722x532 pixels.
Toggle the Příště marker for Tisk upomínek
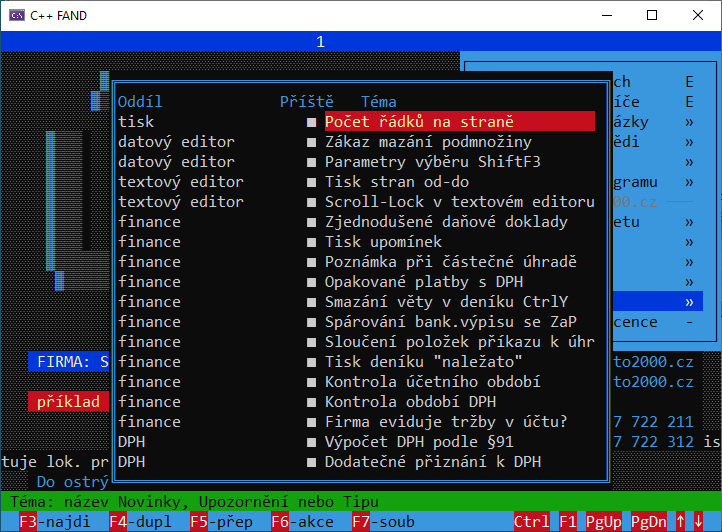click(x=312, y=242)
